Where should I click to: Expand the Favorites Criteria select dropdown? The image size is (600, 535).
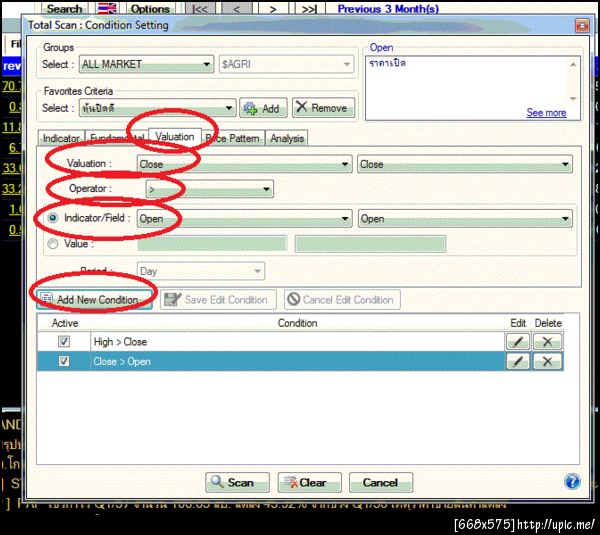pyautogui.click(x=157, y=108)
